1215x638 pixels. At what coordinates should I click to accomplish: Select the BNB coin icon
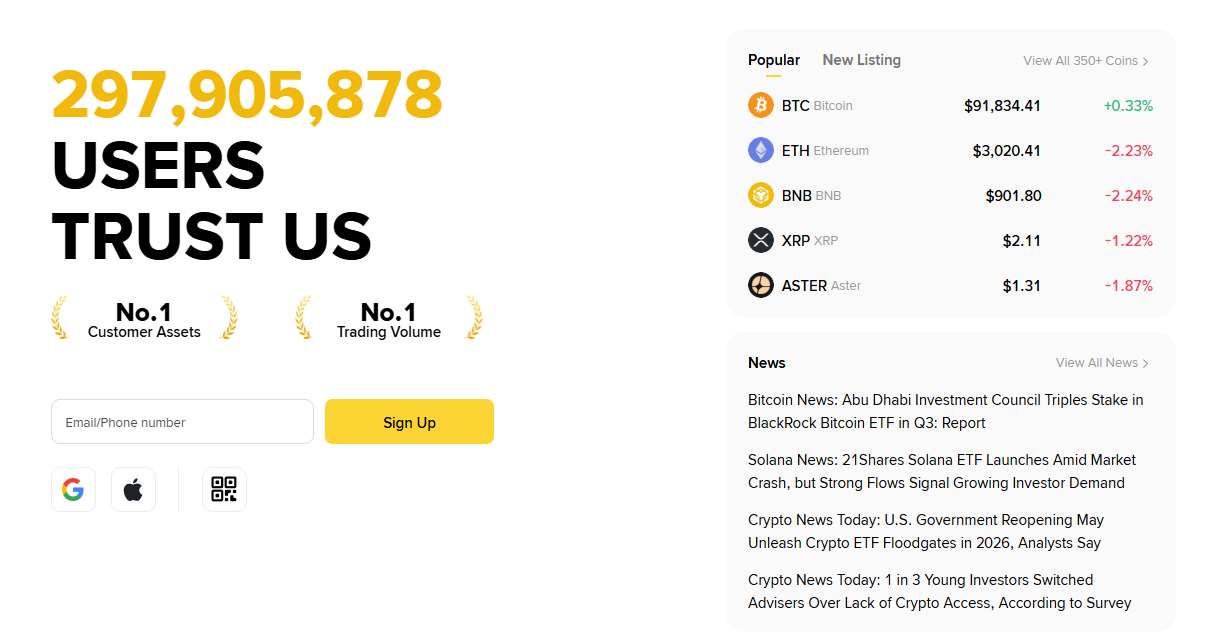click(x=761, y=195)
